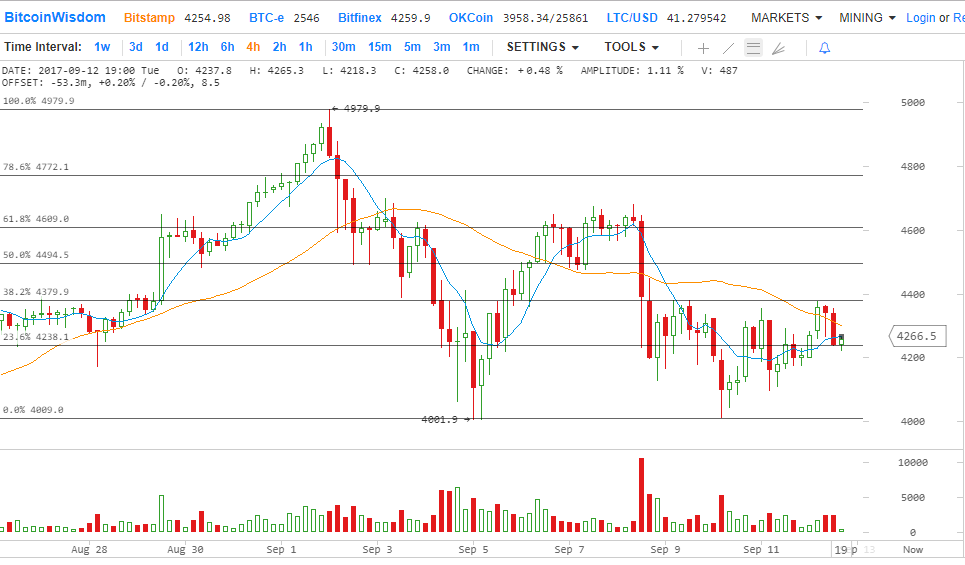Select the Fibonacci fan drawing tool
Viewport: 965px width, 565px height.
(x=779, y=48)
